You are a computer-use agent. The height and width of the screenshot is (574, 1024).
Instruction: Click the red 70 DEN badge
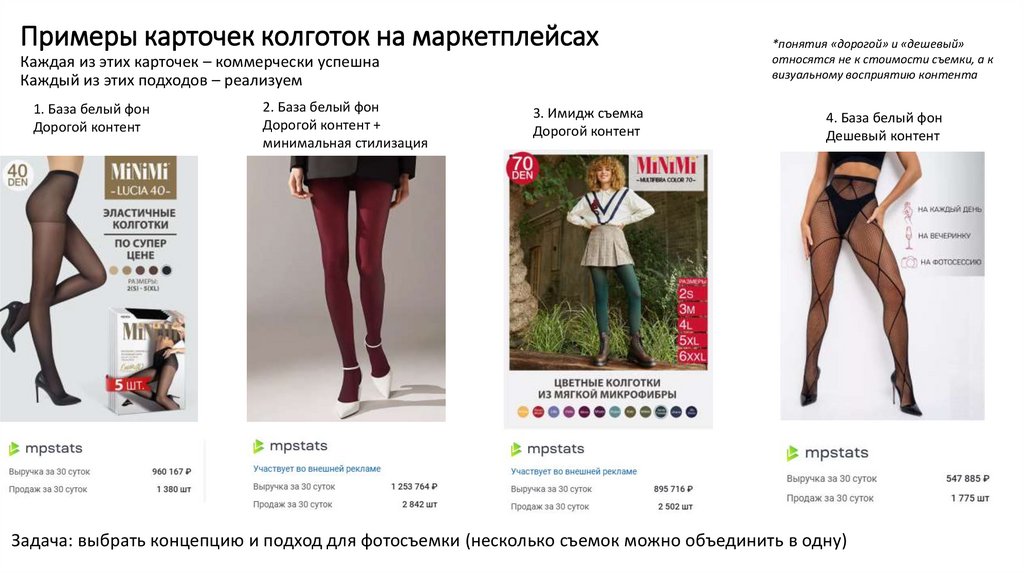tap(522, 168)
